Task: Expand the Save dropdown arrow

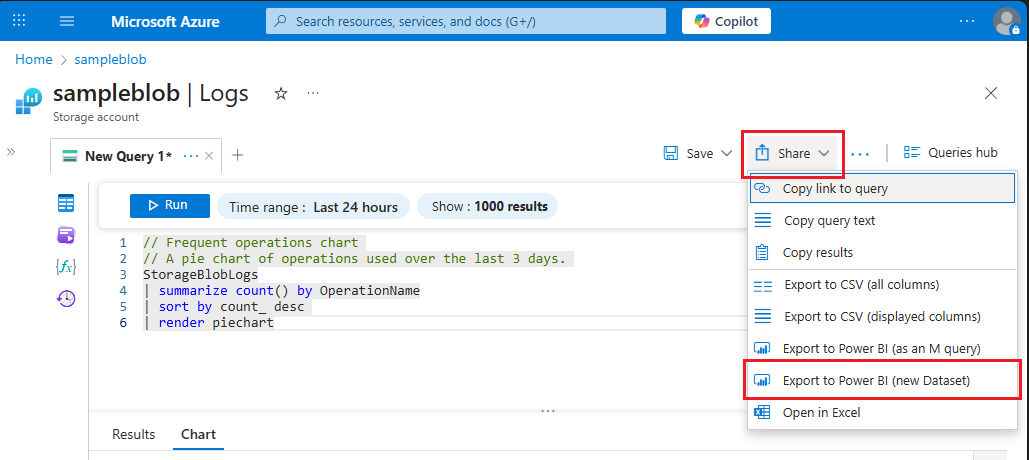Action: click(x=726, y=153)
